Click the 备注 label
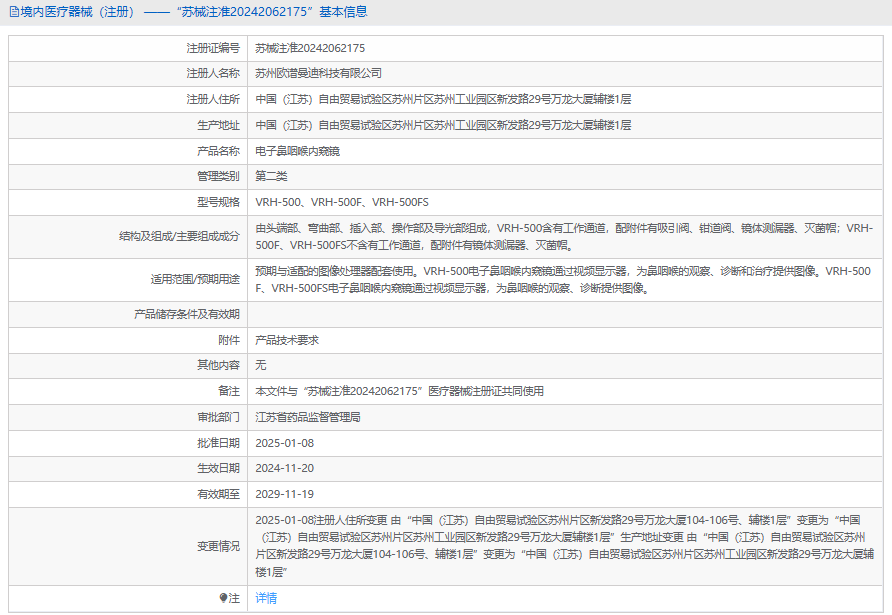Viewport: 892px width, 615px height. (229, 391)
